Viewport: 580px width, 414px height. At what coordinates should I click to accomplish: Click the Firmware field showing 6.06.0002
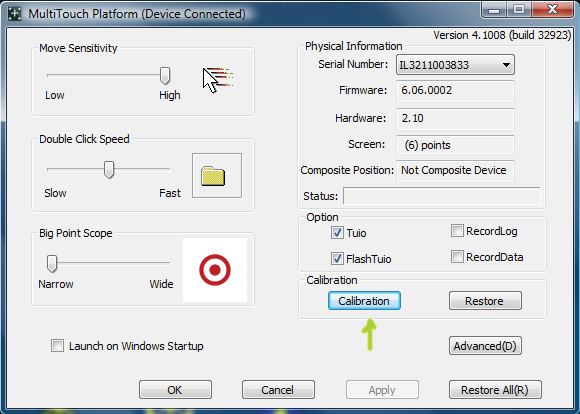(455, 91)
